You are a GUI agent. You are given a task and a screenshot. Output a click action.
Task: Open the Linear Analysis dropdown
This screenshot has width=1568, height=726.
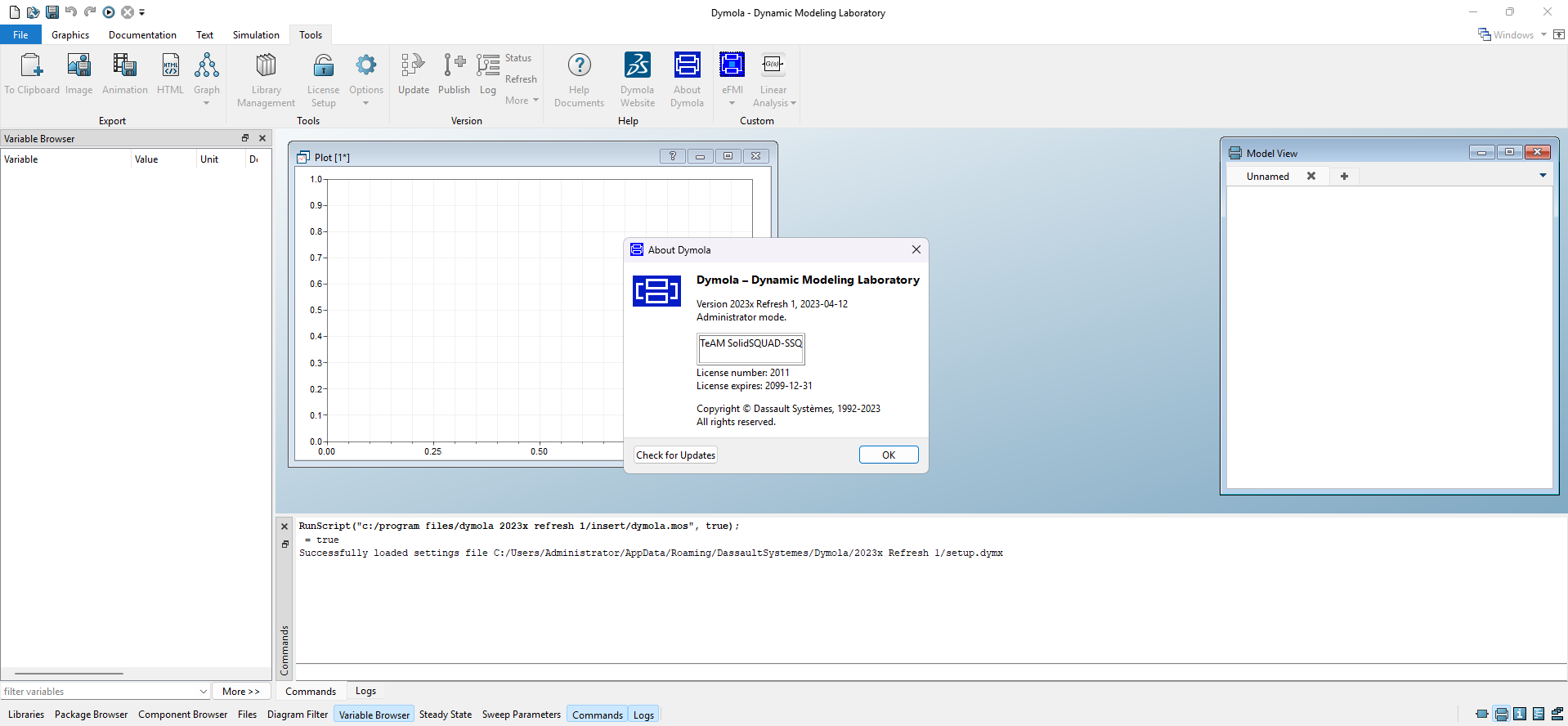coord(792,103)
